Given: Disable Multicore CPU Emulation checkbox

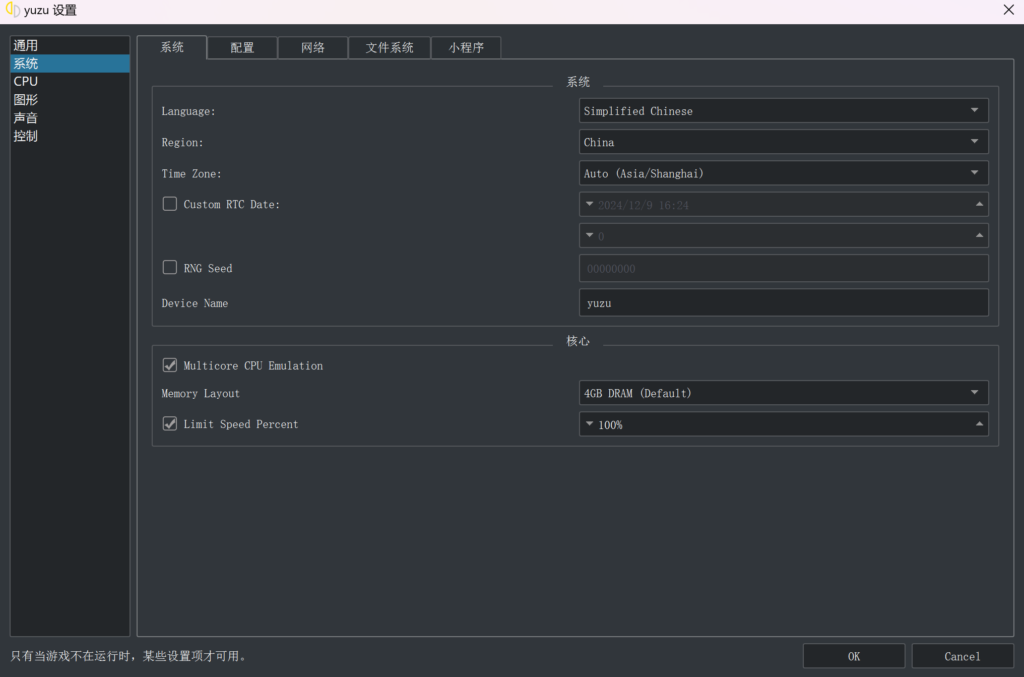Looking at the screenshot, I should tap(170, 366).
